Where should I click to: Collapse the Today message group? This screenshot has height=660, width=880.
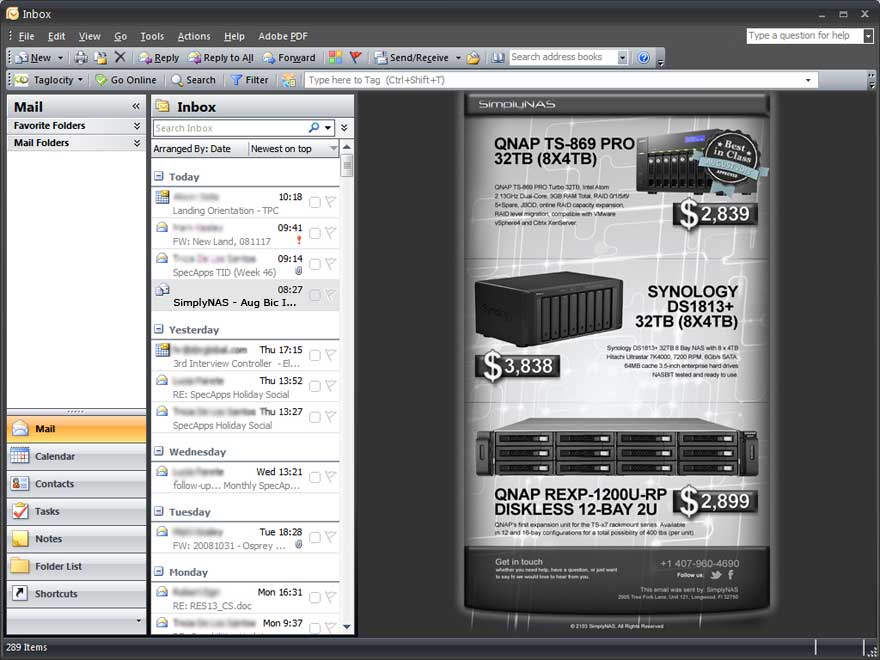[159, 176]
